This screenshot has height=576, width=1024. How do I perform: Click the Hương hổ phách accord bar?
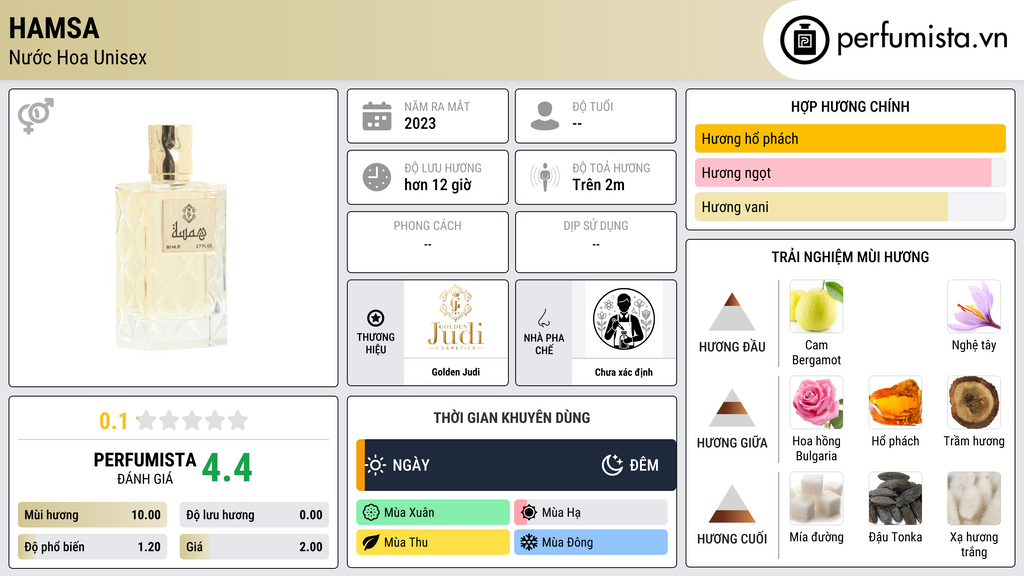point(850,138)
